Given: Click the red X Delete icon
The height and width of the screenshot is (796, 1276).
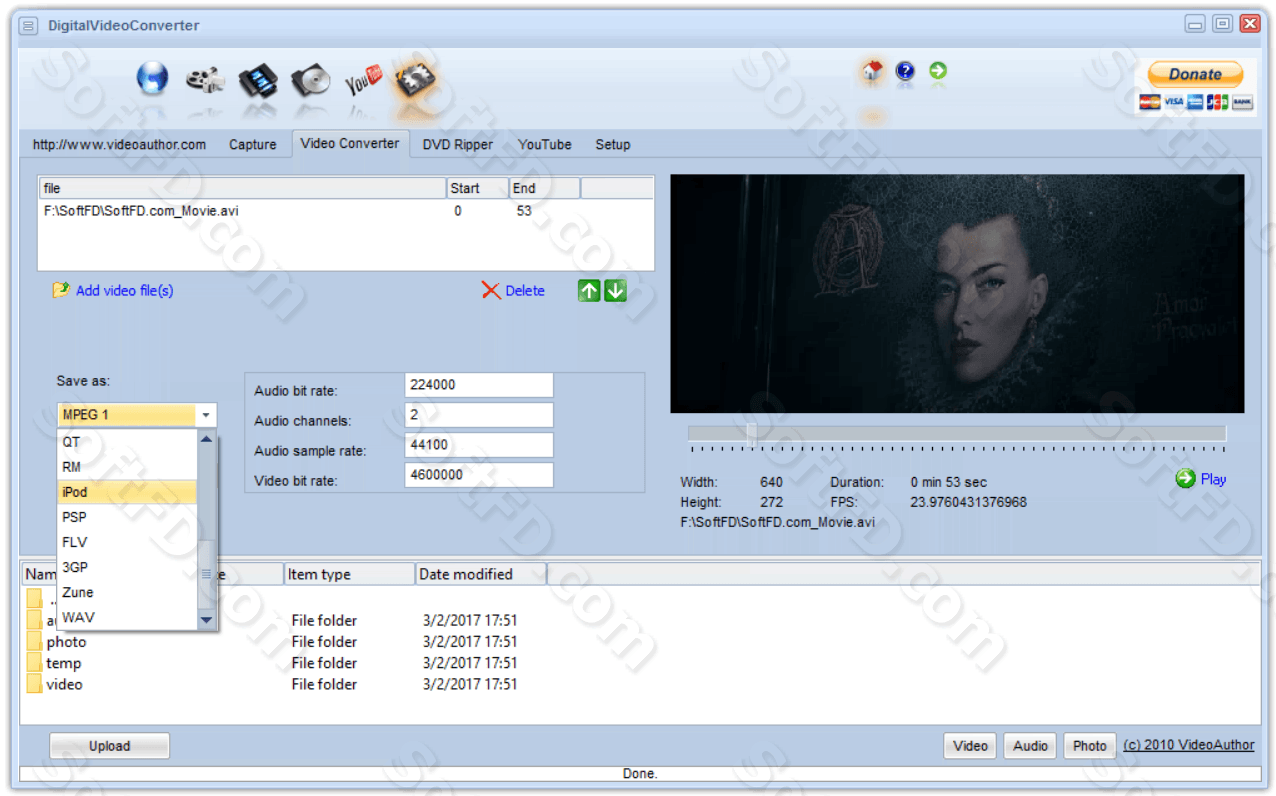Looking at the screenshot, I should click(x=491, y=290).
